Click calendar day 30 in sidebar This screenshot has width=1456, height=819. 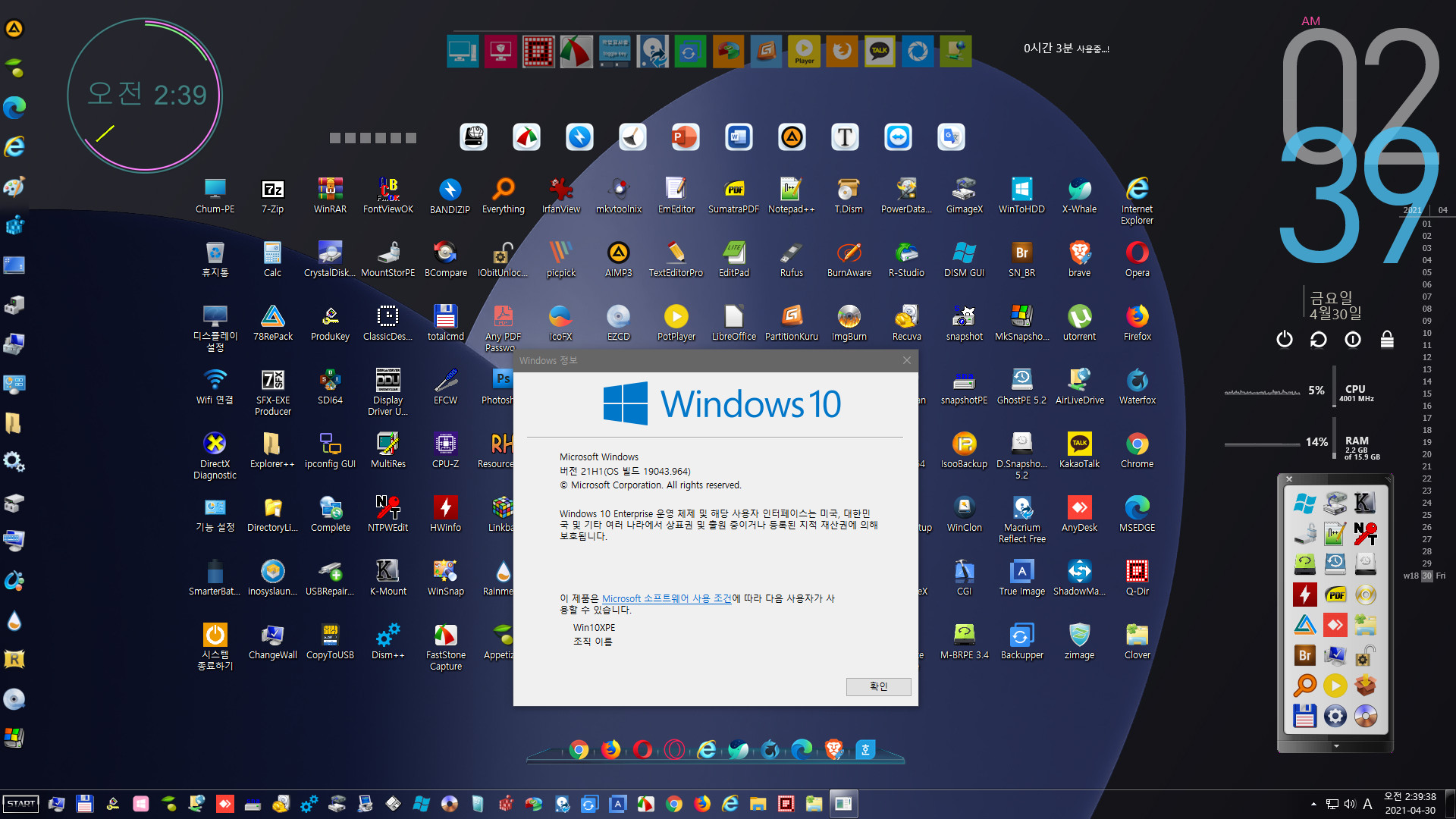point(1427,576)
